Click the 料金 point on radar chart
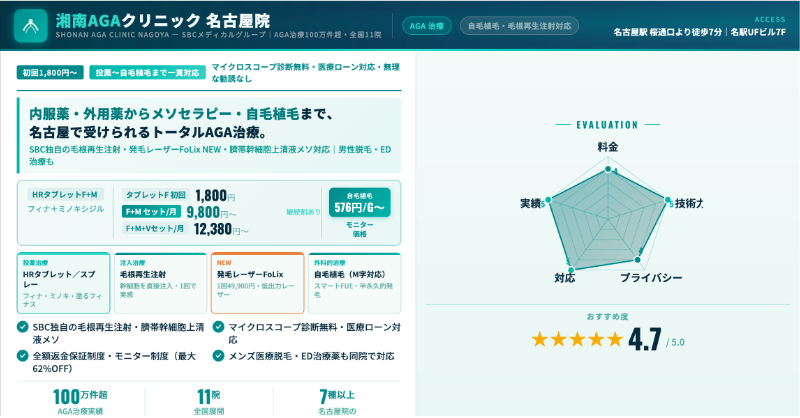 click(607, 171)
